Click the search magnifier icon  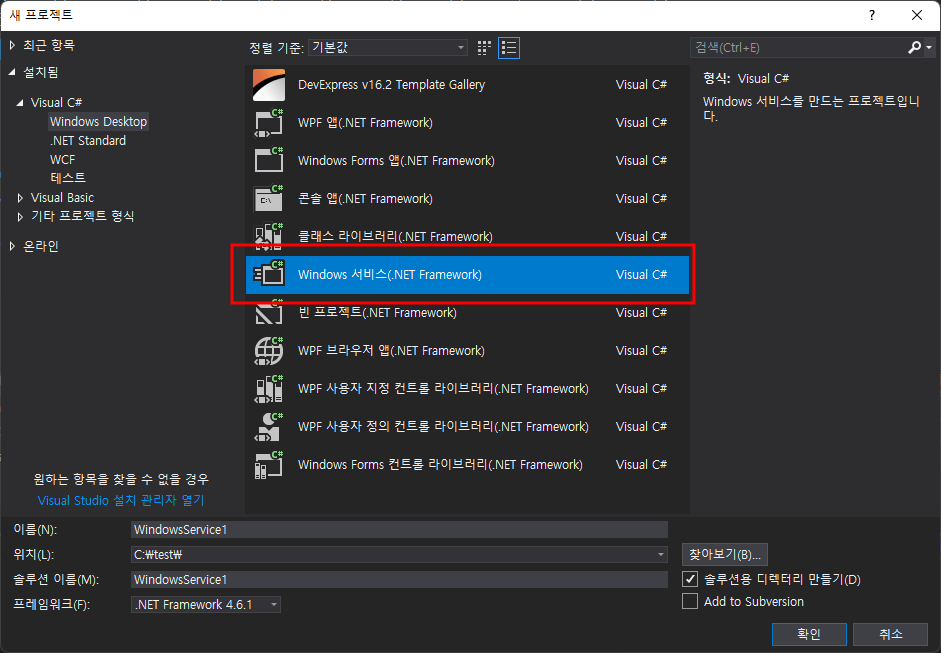tap(914, 47)
